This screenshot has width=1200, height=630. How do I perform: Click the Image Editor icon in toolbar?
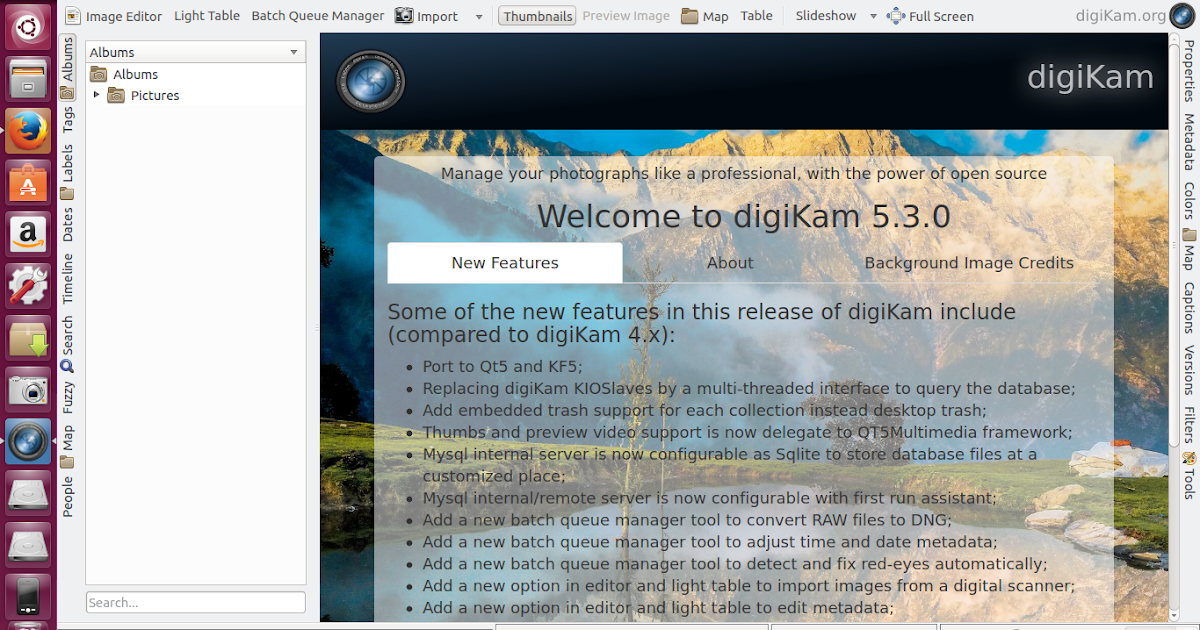point(73,16)
